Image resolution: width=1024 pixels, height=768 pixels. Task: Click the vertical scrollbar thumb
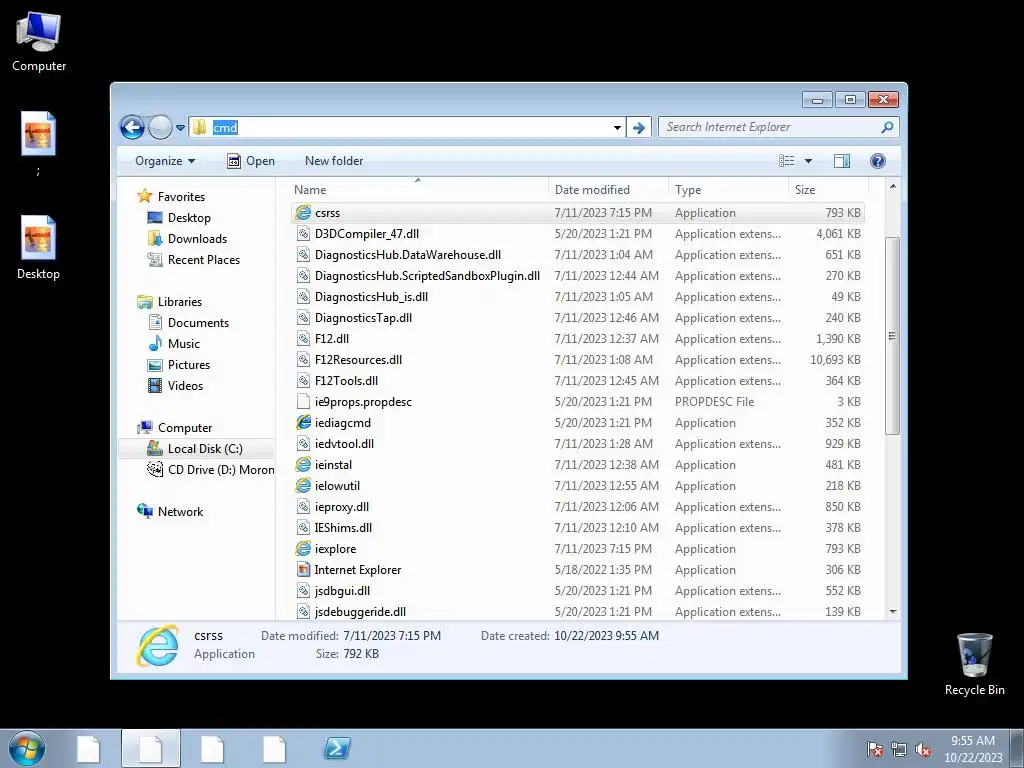892,336
